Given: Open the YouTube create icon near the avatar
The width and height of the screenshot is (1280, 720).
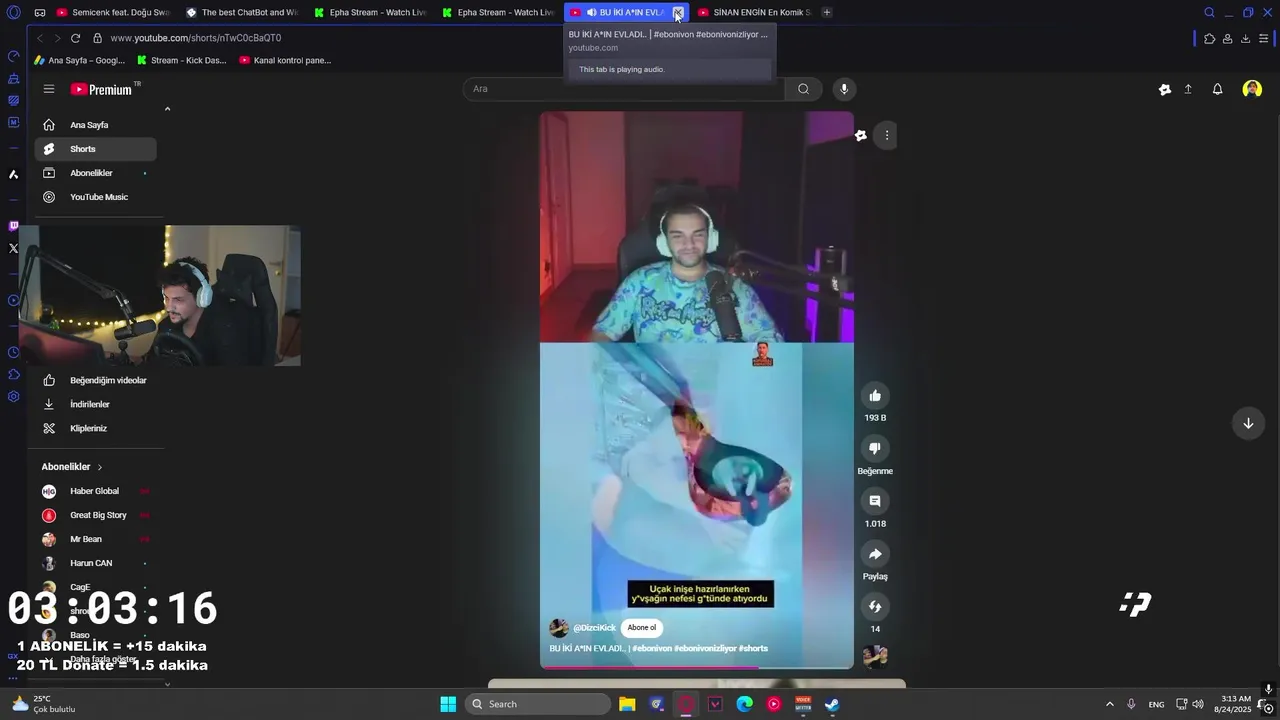Looking at the screenshot, I should (x=1165, y=89).
